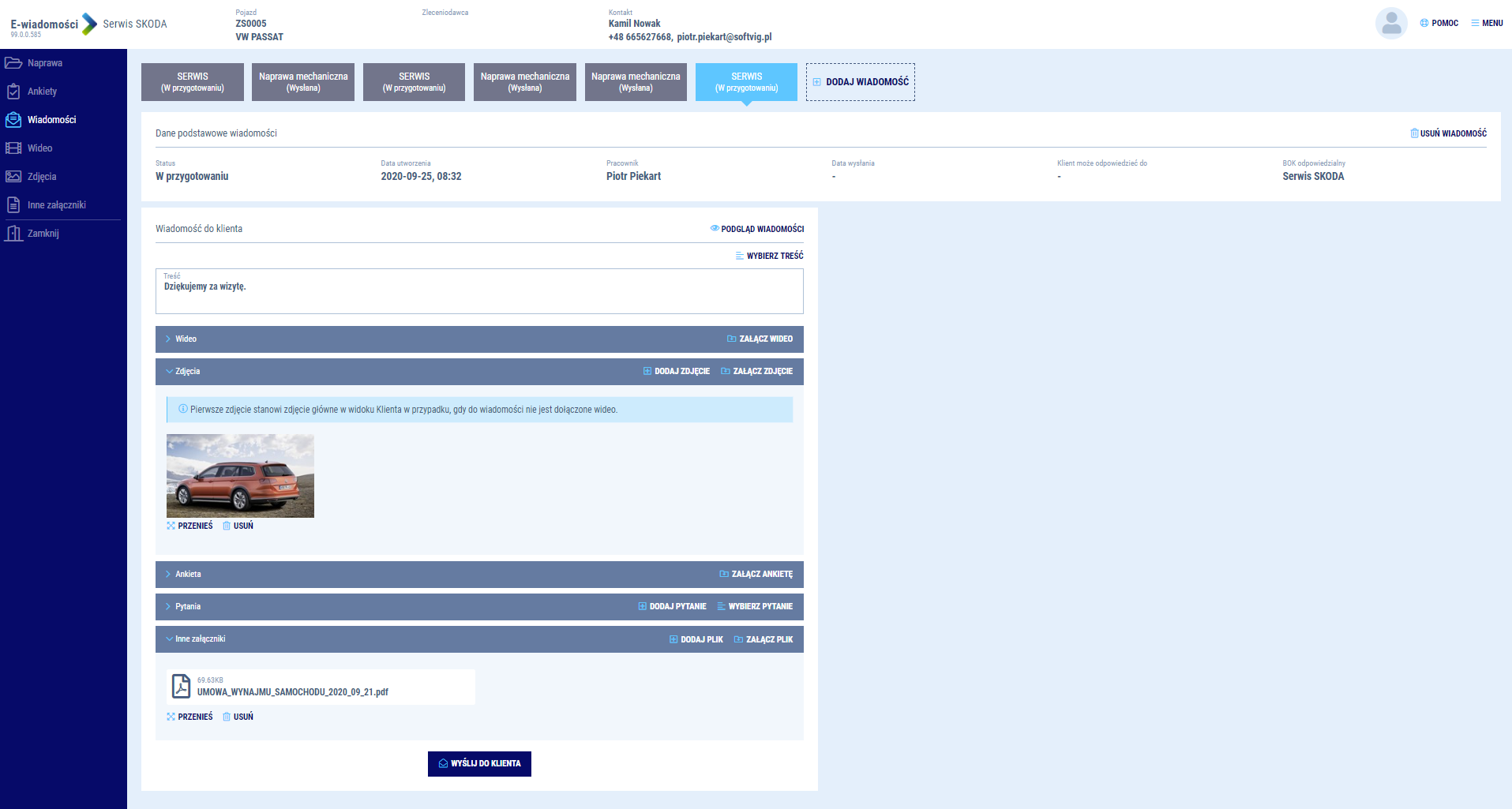Open the Ankiety sidebar icon
The image size is (1512, 809).
[x=13, y=92]
